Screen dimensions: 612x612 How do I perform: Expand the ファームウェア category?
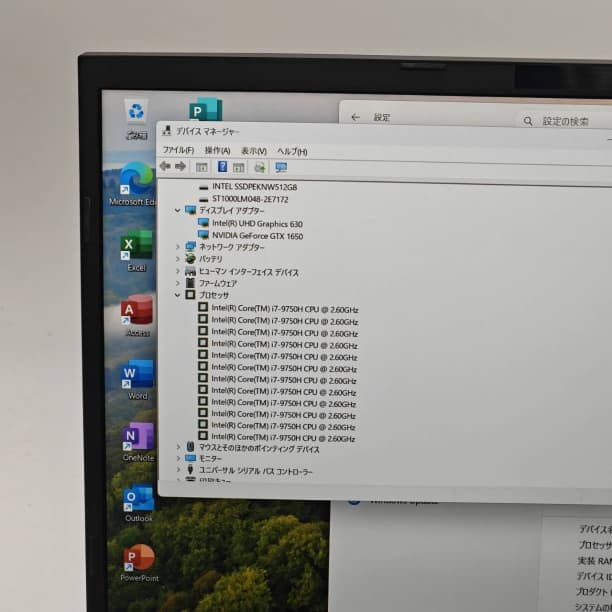tap(178, 283)
